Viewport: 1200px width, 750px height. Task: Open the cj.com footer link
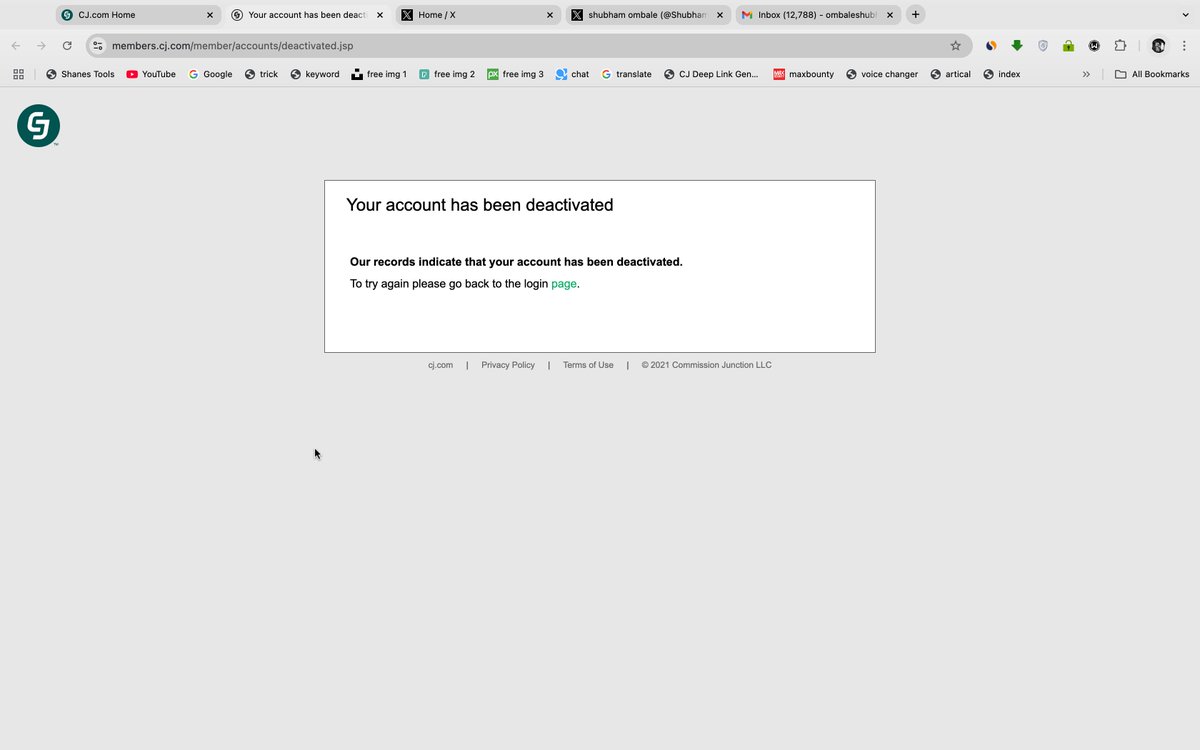440,365
